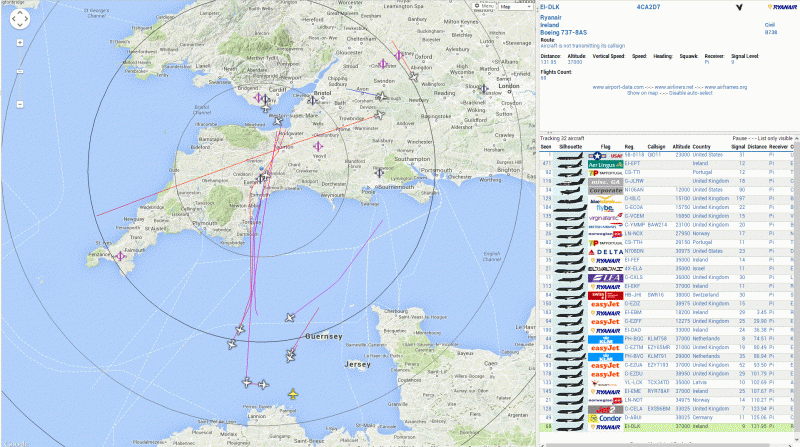
Task: Click scroll-up arrow of aircraft list
Action: tap(796, 138)
